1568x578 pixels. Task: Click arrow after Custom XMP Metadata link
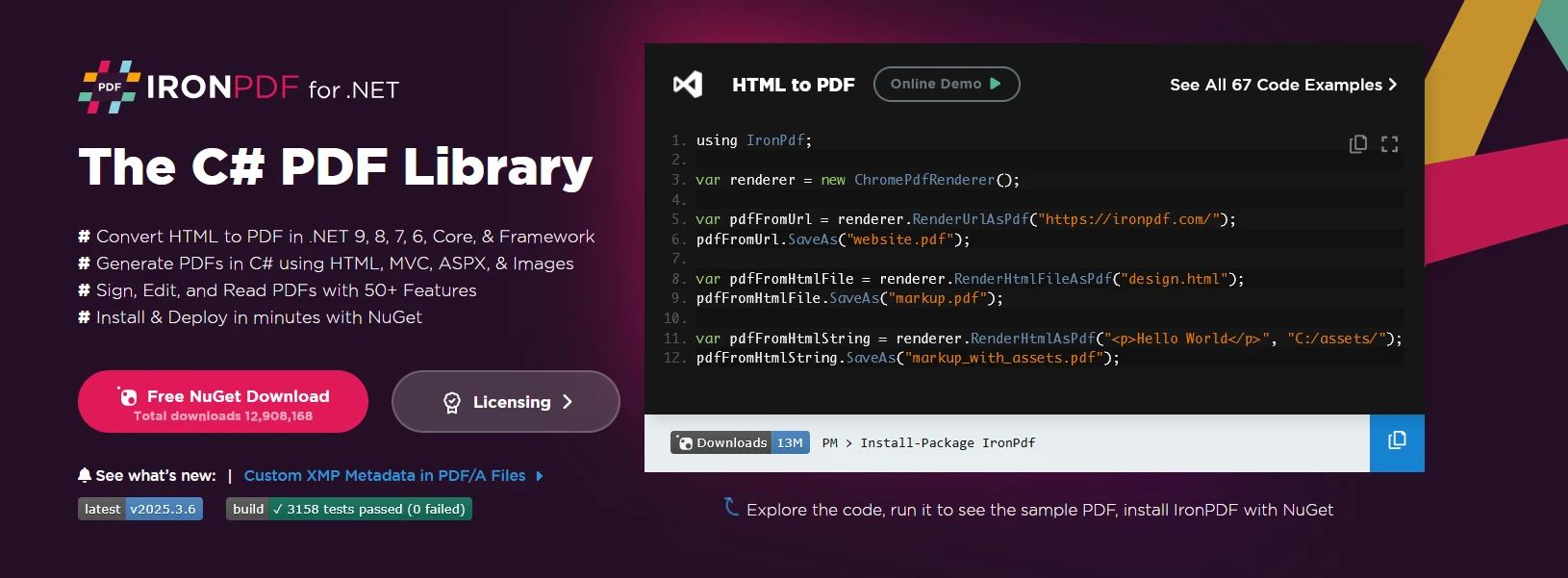pyautogui.click(x=540, y=476)
